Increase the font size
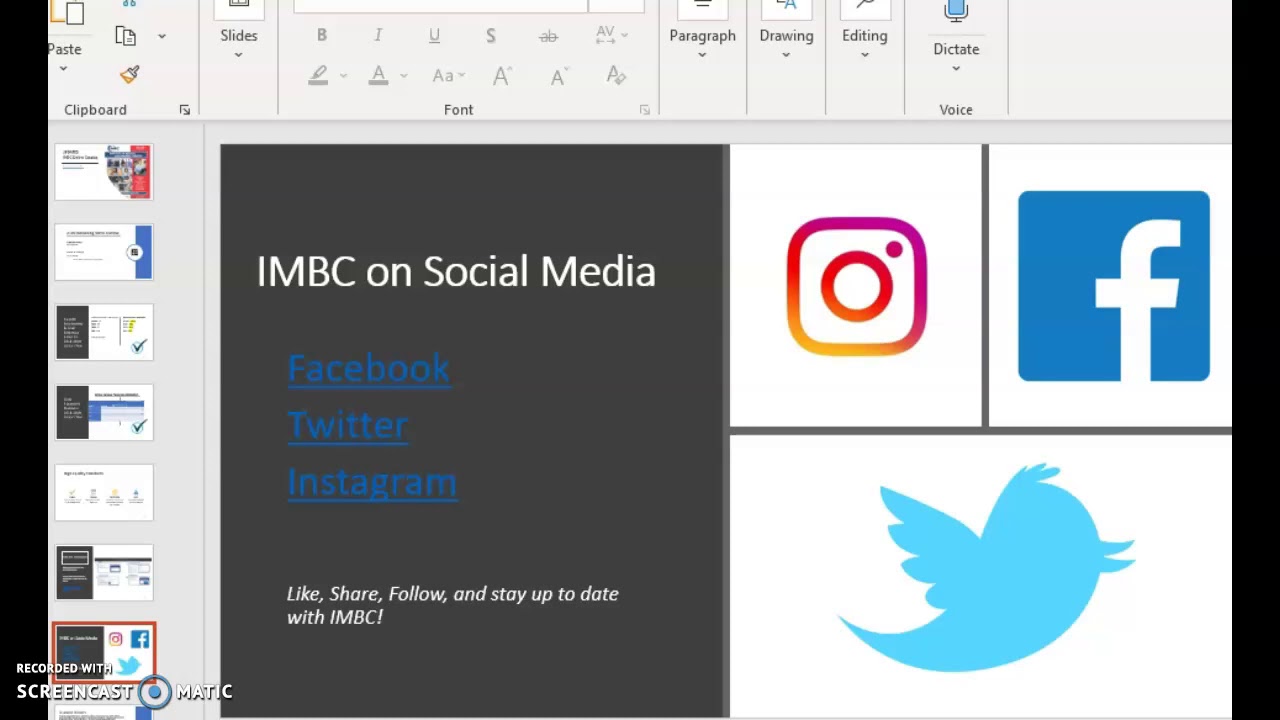1280x720 pixels. (x=502, y=75)
